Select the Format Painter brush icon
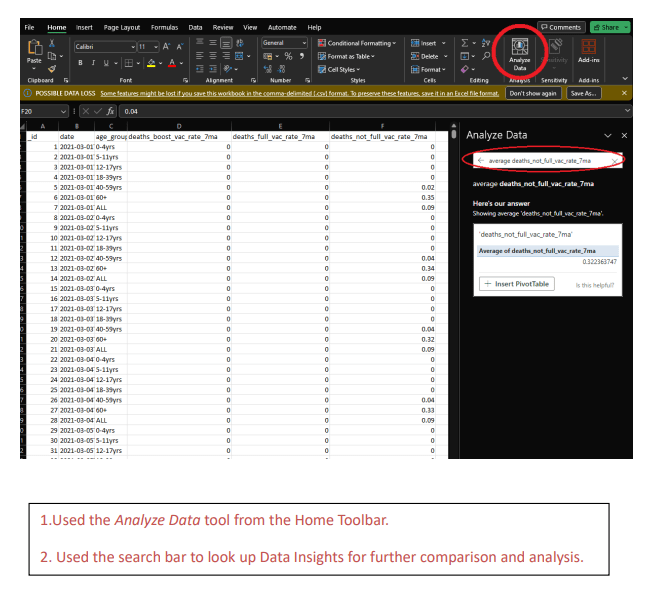 click(x=52, y=69)
